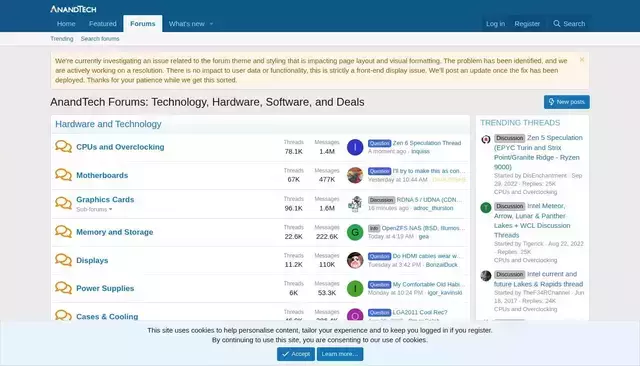Screen dimensions: 640x366
Task: Click the avatar in the Motherboards row
Action: (x=355, y=175)
